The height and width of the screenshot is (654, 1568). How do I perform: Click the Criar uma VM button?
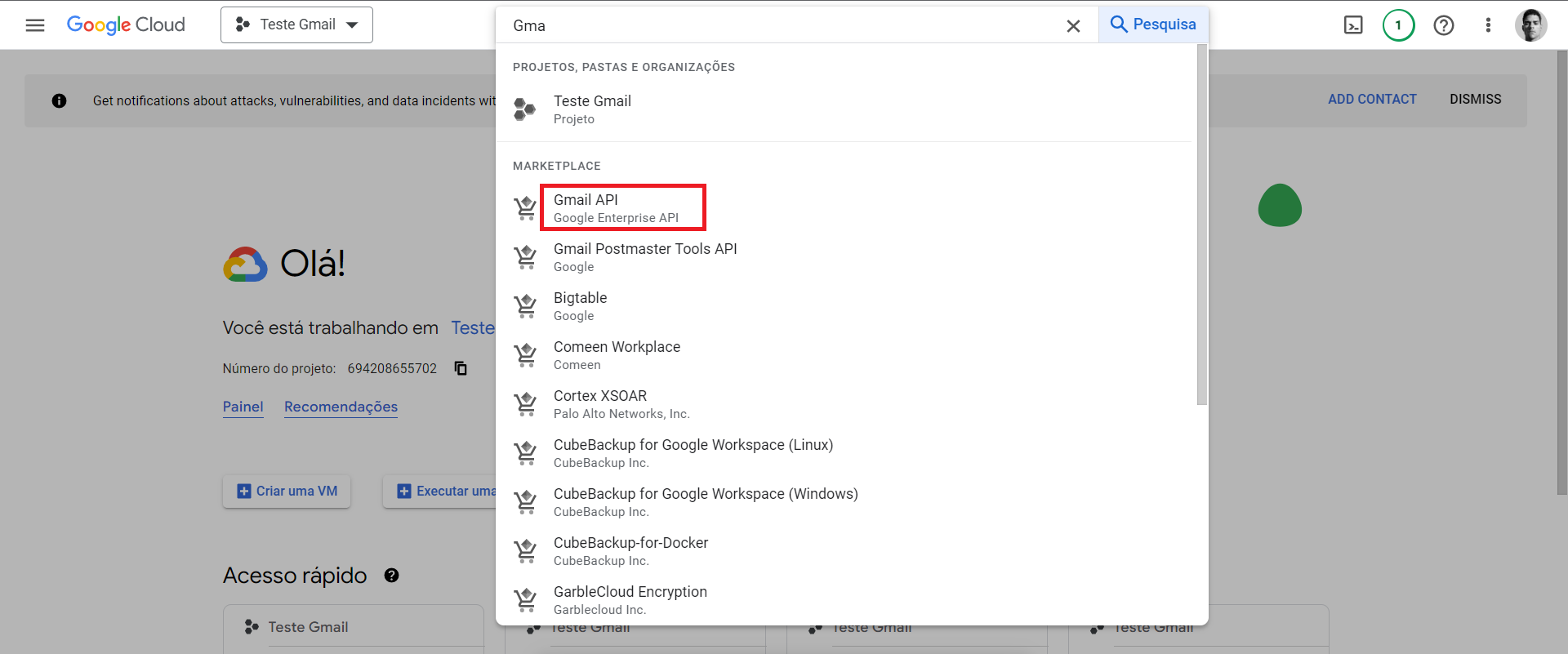pos(287,492)
